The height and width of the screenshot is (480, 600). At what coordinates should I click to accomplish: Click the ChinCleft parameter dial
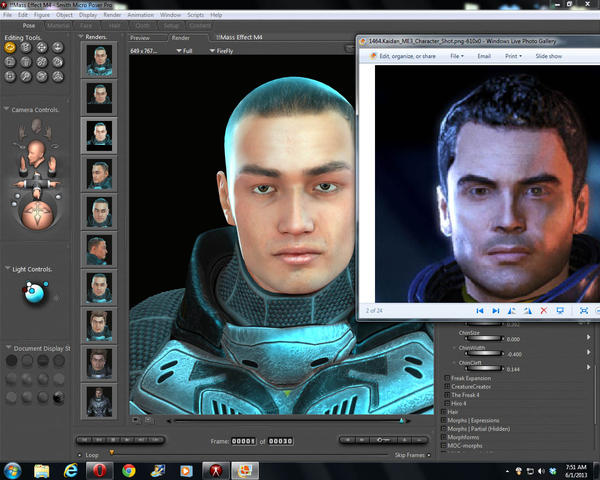point(484,368)
